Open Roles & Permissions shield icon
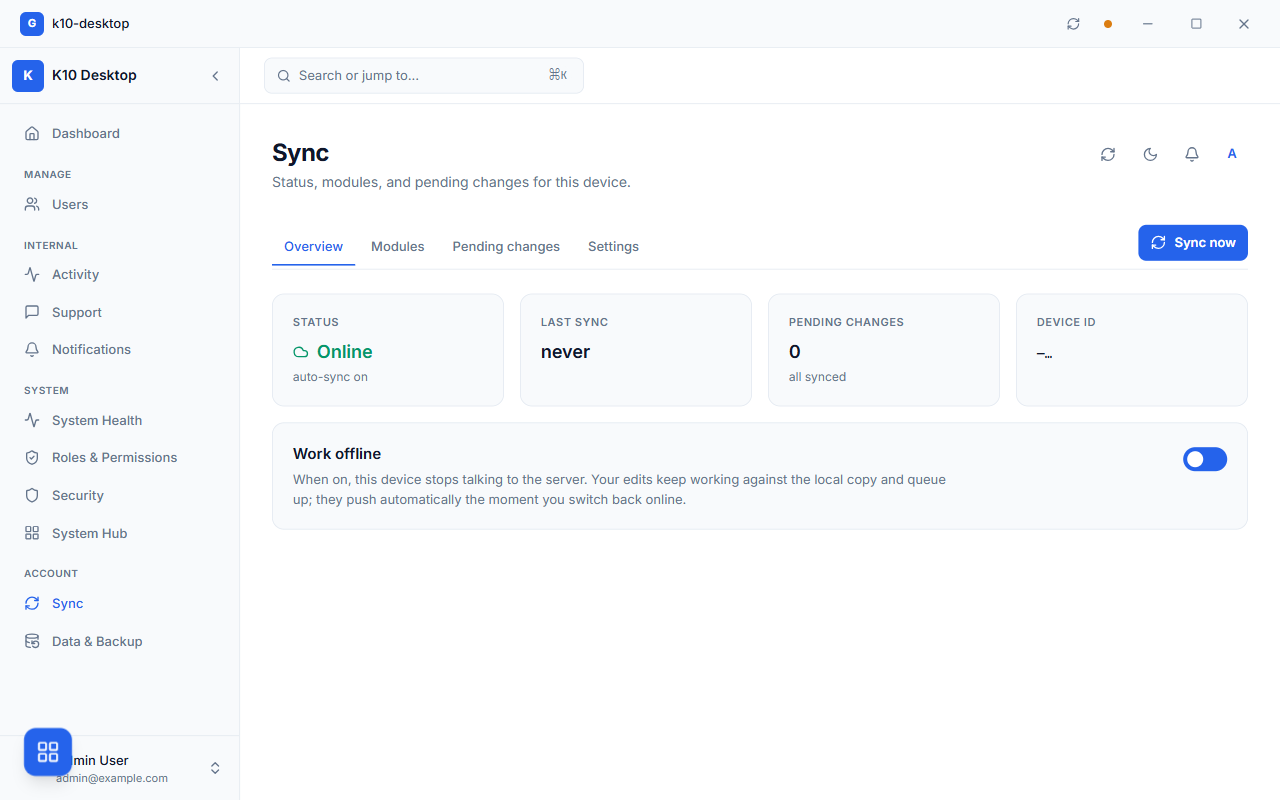The height and width of the screenshot is (800, 1280). [x=32, y=457]
